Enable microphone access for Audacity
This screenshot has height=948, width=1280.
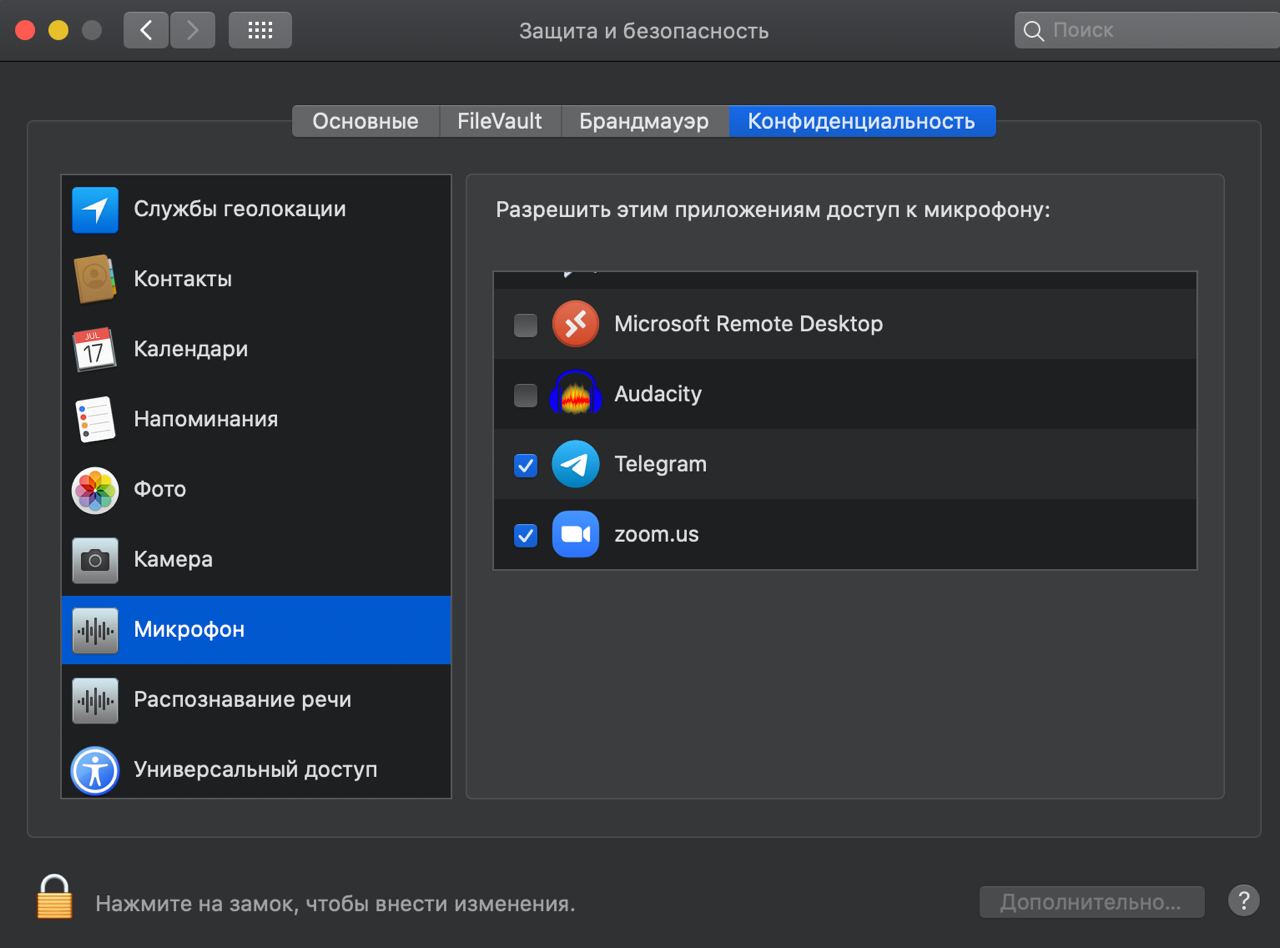point(525,395)
